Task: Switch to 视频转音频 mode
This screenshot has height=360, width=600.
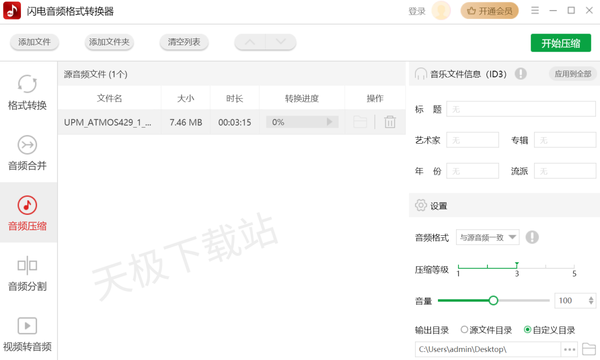Action: (x=27, y=334)
